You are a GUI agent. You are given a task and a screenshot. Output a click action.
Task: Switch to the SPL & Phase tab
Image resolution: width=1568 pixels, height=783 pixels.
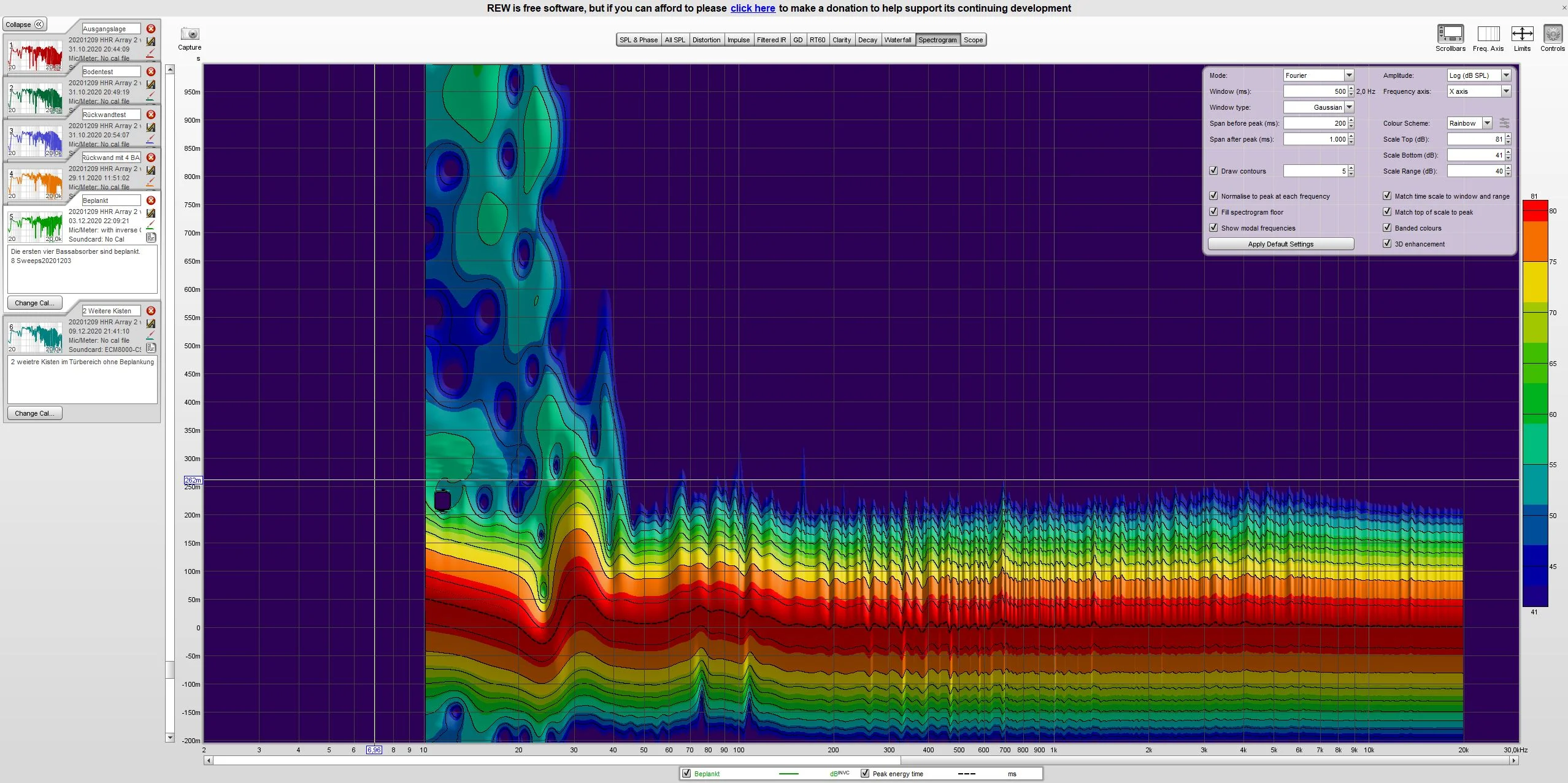pyautogui.click(x=638, y=40)
